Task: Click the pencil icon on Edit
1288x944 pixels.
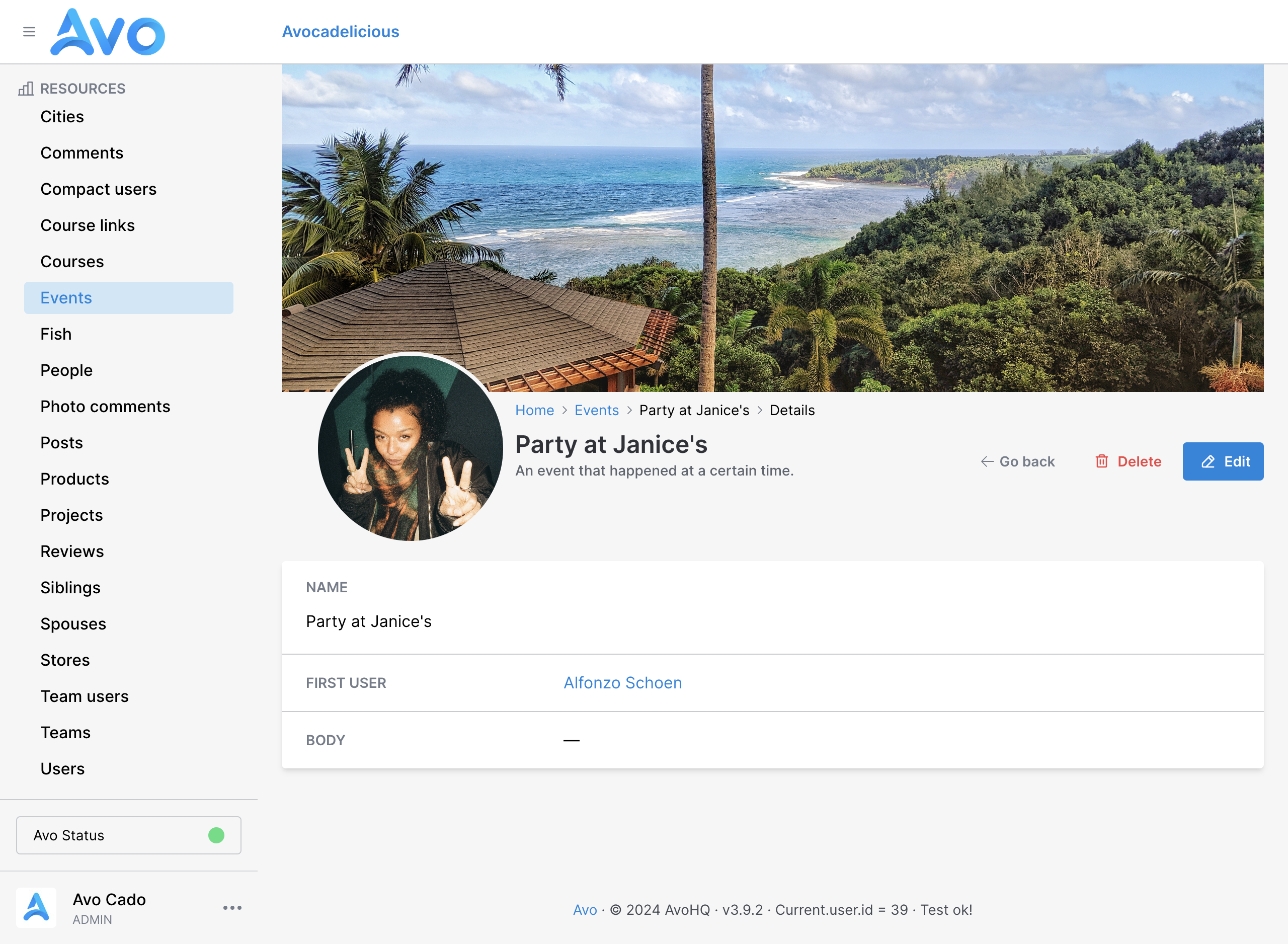Action: click(x=1208, y=462)
